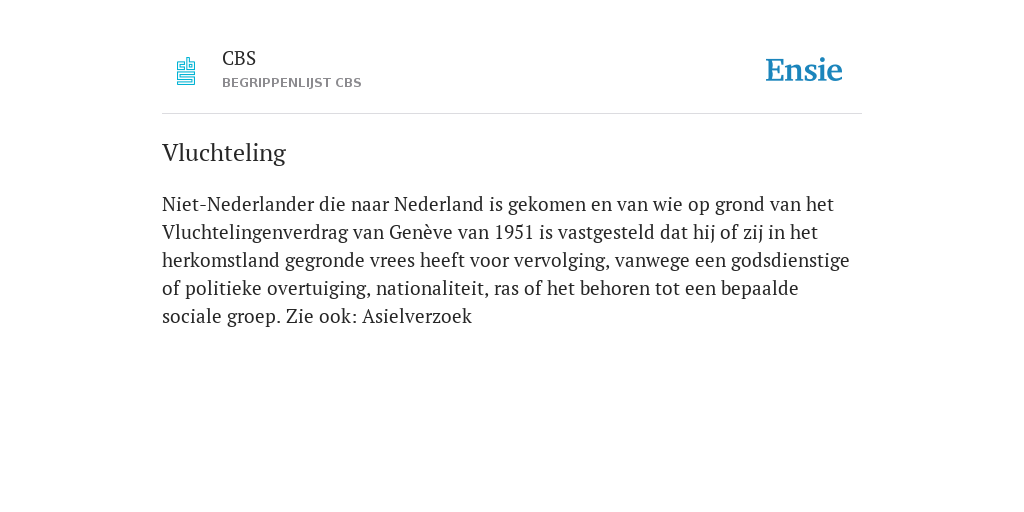The height and width of the screenshot is (512, 1024).
Task: Click the CBS logo icon
Action: [186, 71]
